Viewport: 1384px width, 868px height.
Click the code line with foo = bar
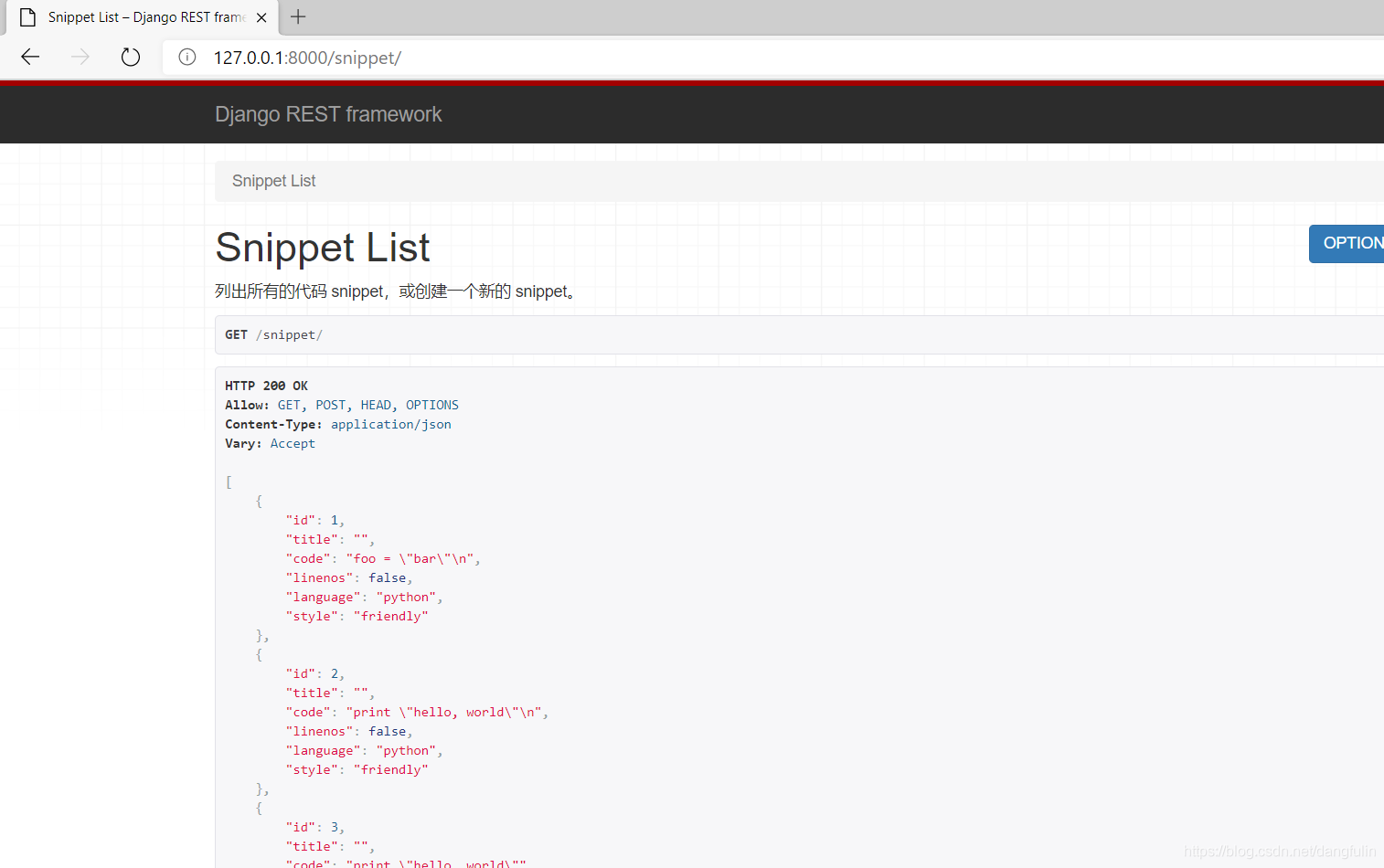click(x=383, y=558)
